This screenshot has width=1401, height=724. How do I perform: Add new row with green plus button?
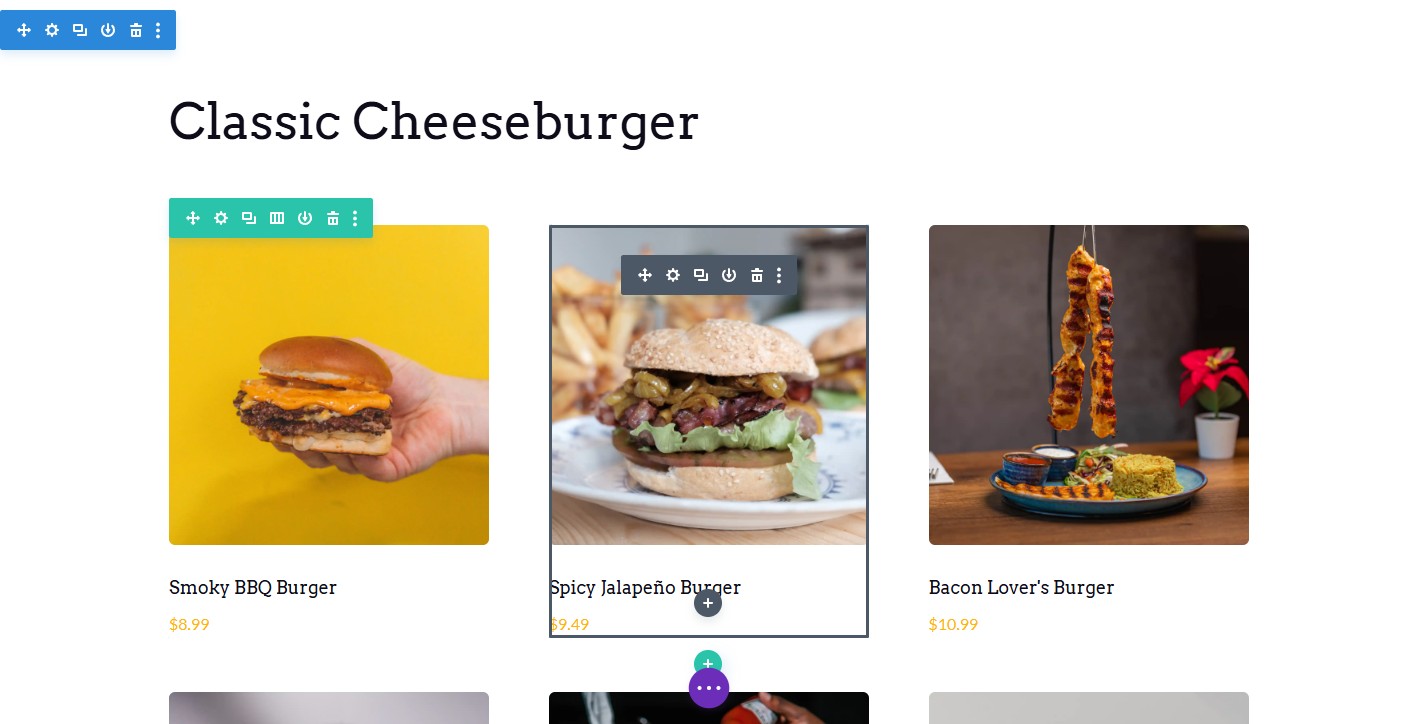pyautogui.click(x=708, y=662)
